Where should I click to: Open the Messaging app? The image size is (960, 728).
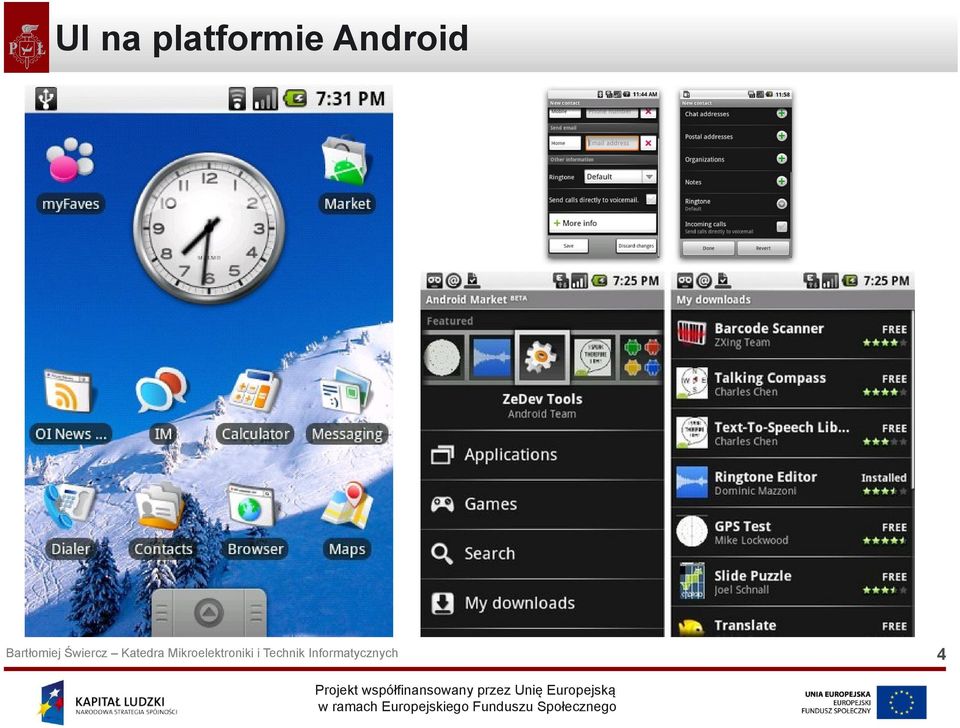pos(347,405)
